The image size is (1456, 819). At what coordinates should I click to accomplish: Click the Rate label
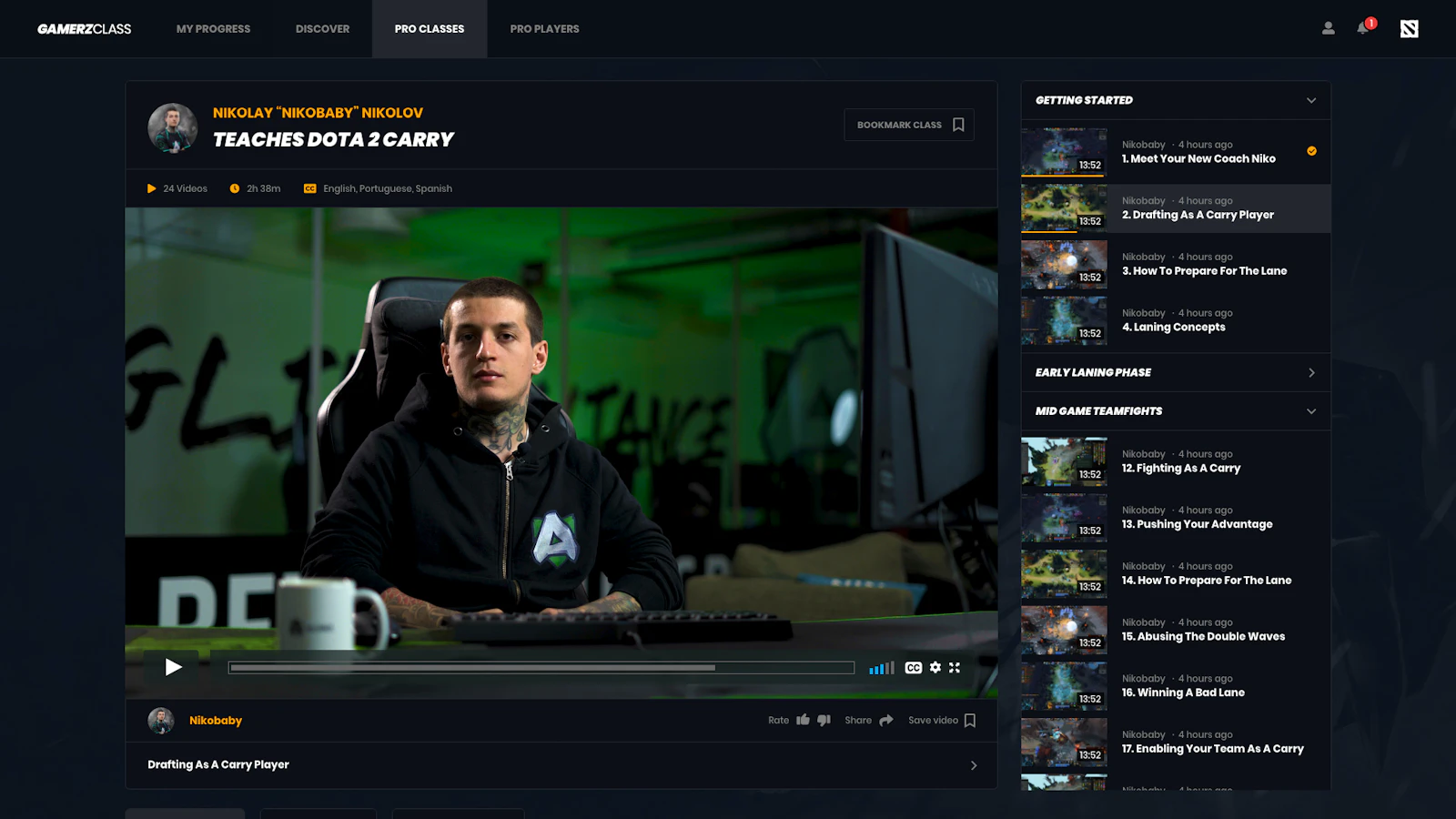tap(778, 721)
